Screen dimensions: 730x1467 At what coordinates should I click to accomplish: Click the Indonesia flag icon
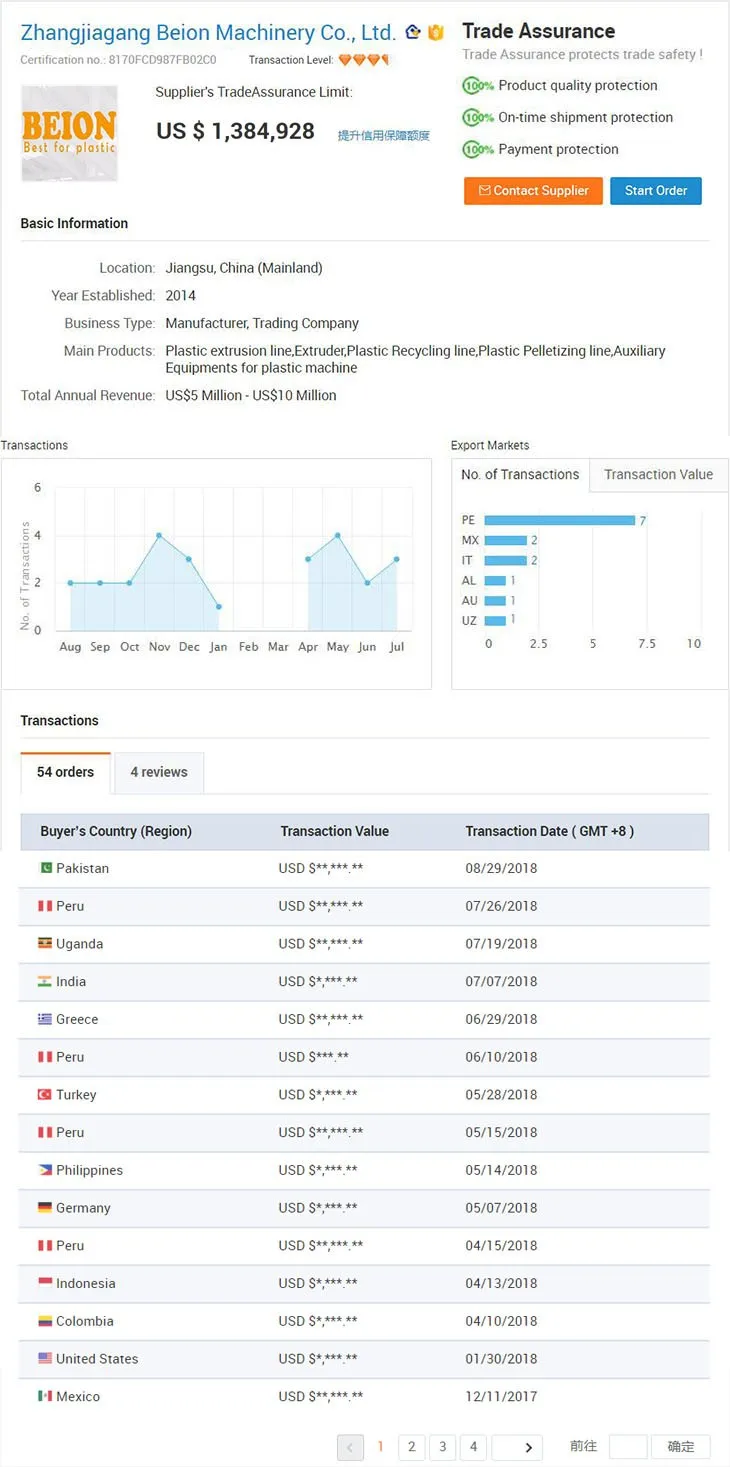tap(45, 1283)
